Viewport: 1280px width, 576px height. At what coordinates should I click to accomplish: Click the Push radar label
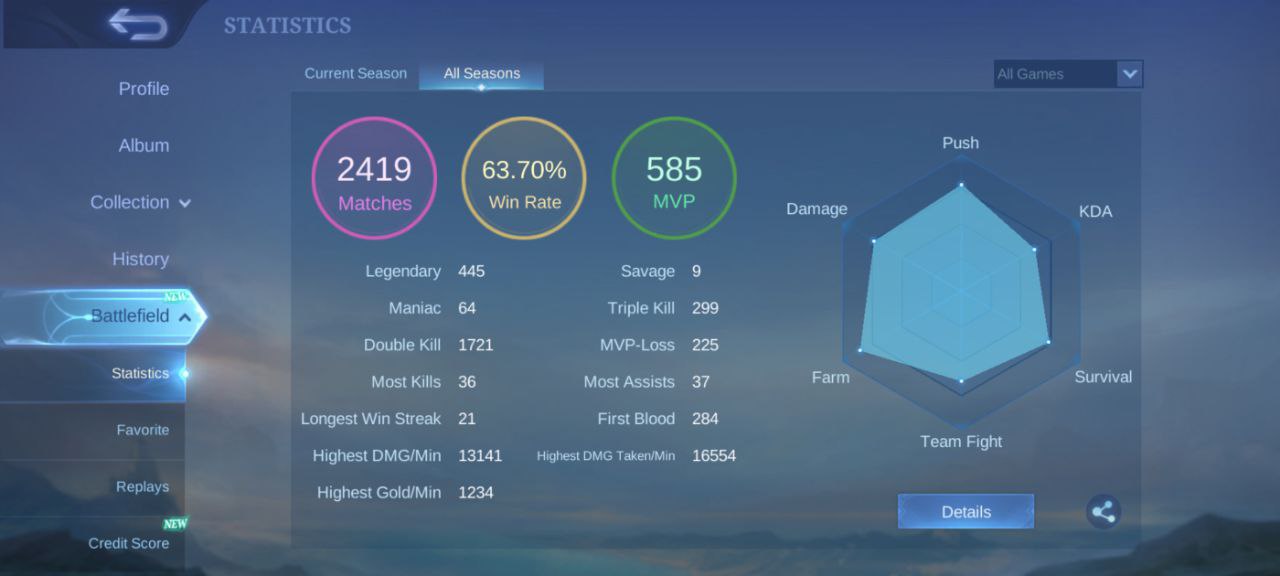coord(961,143)
